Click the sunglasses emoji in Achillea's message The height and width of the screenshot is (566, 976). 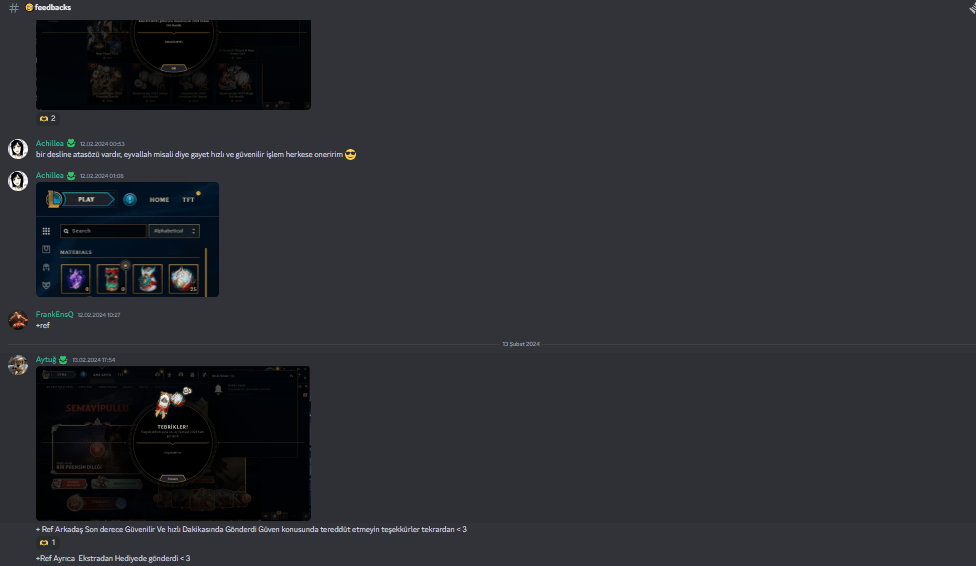point(350,154)
